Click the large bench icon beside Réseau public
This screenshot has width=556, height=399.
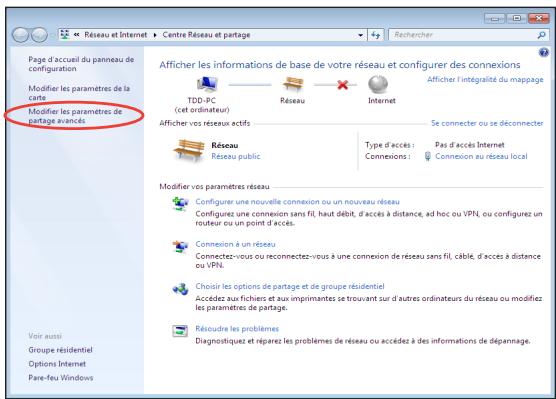(189, 150)
